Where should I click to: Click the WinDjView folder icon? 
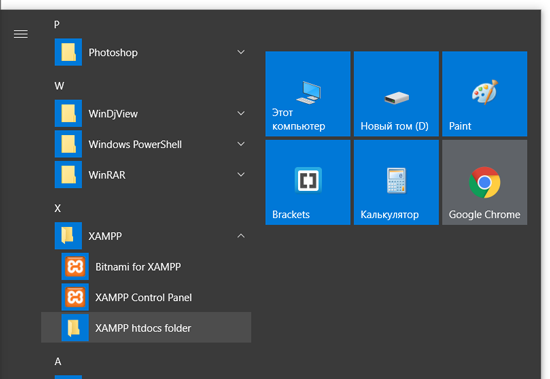[x=68, y=113]
